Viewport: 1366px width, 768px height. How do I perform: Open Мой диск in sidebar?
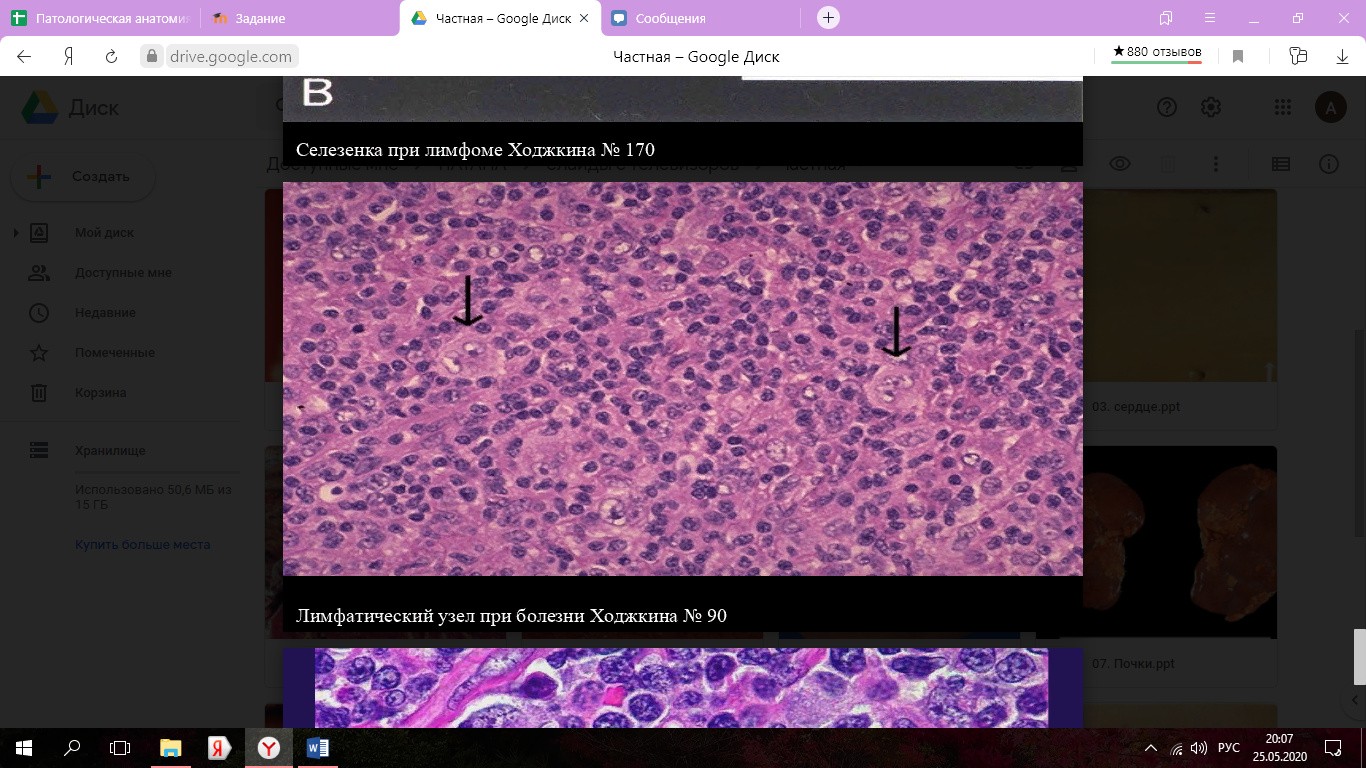(x=104, y=233)
